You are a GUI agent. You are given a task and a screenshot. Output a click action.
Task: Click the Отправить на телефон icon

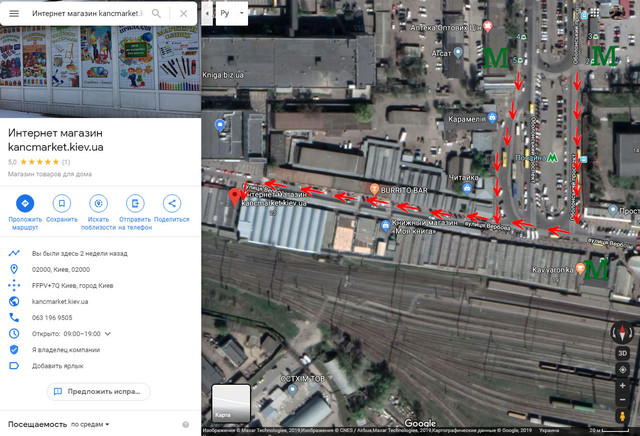click(135, 203)
